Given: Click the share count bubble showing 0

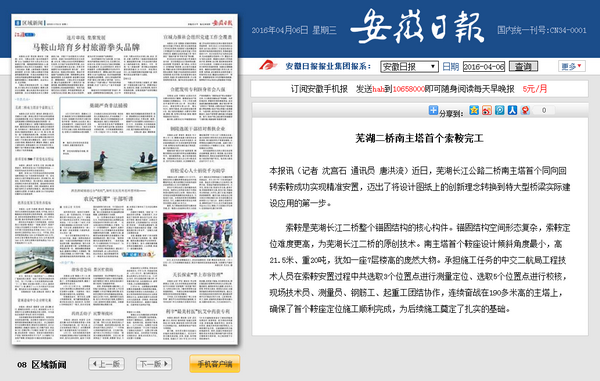Looking at the screenshot, I should click(544, 111).
